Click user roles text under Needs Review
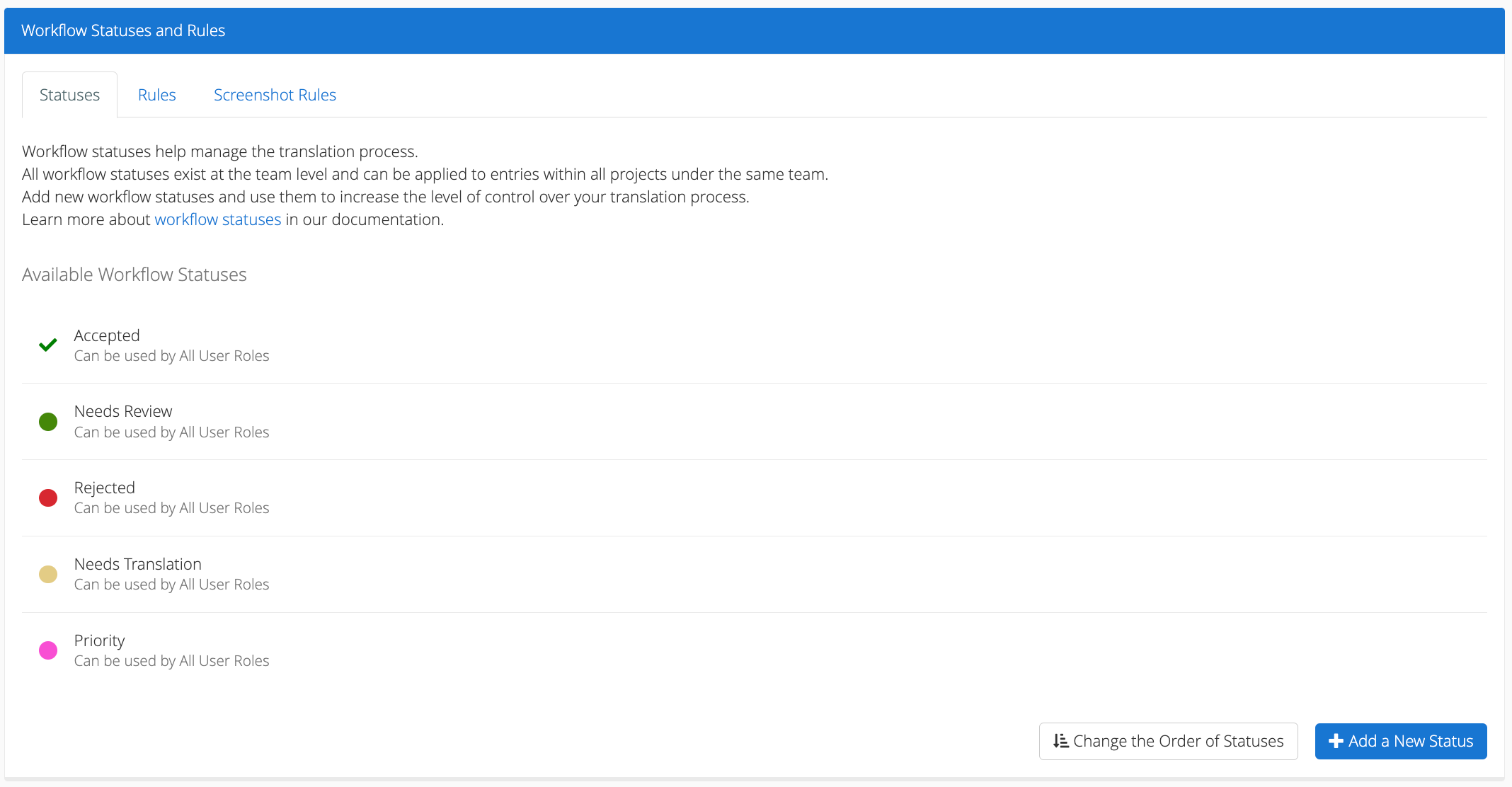The image size is (1512, 787). (x=172, y=432)
